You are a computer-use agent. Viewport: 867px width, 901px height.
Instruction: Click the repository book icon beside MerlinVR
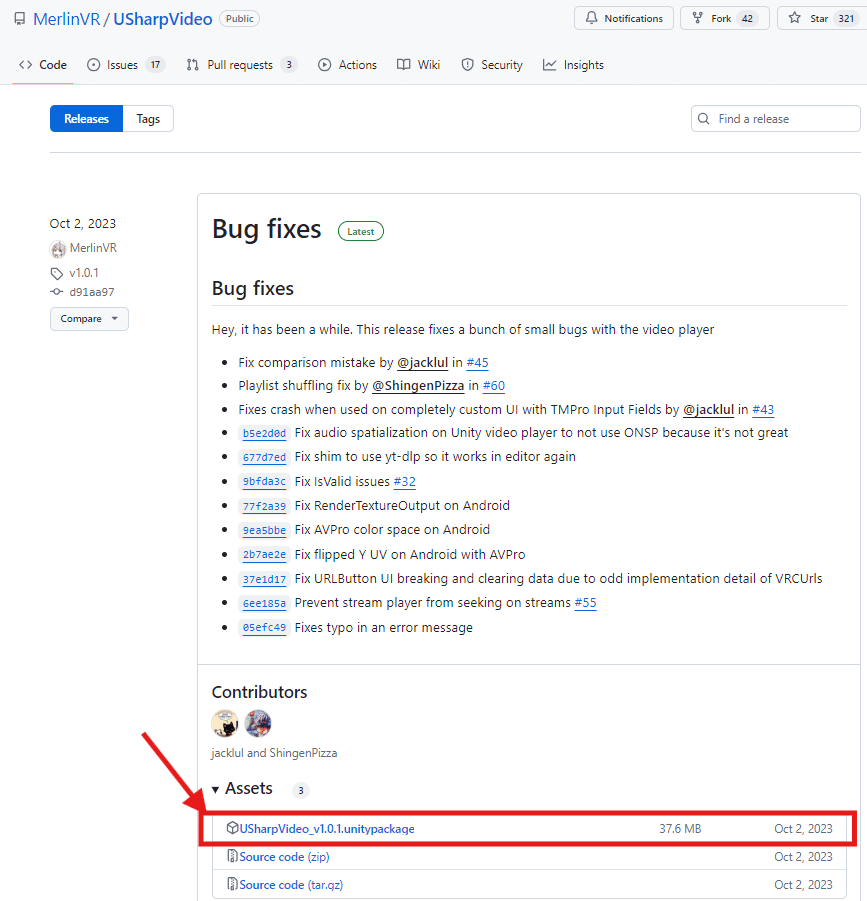coord(20,19)
